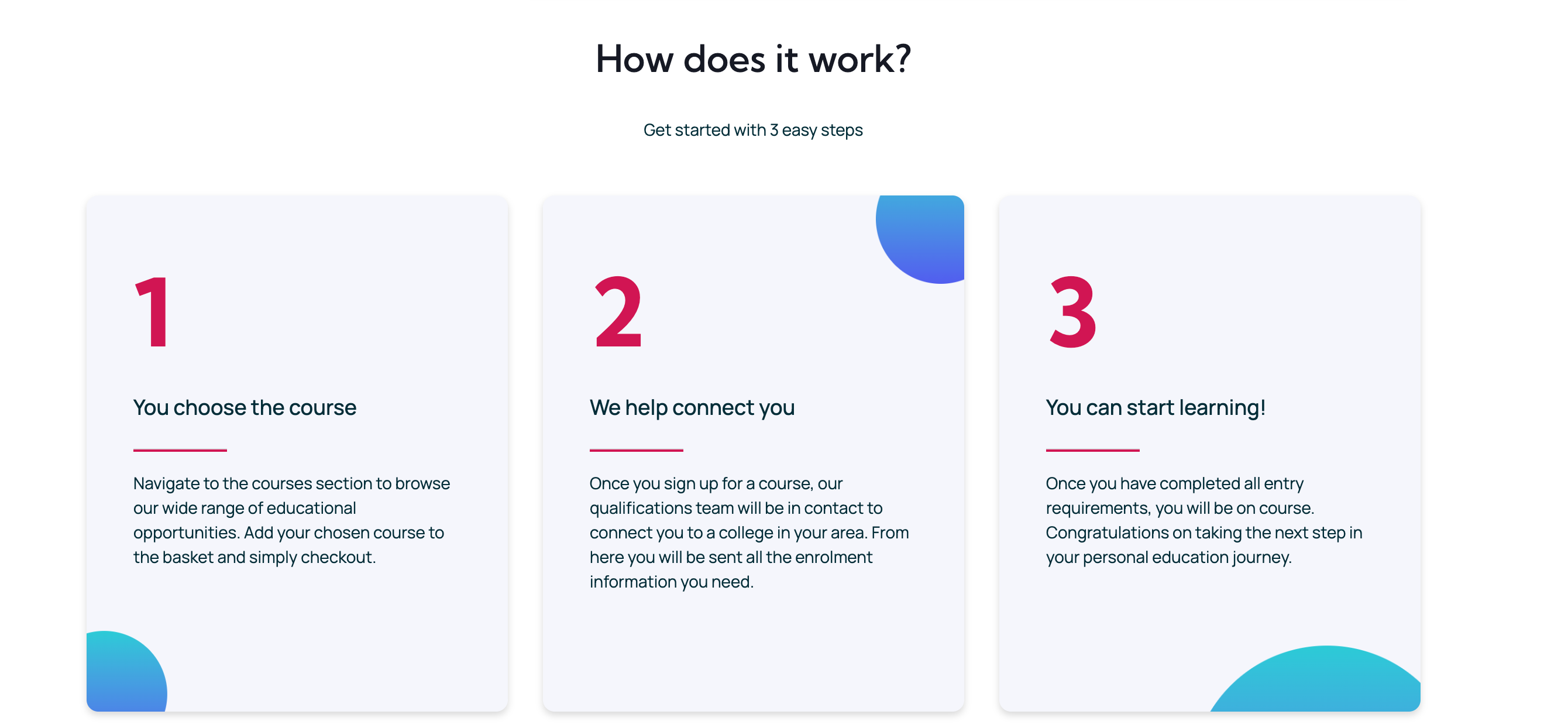Screen dimensions: 1568x728
Task: Click the large red number 3
Action: pos(1073,312)
